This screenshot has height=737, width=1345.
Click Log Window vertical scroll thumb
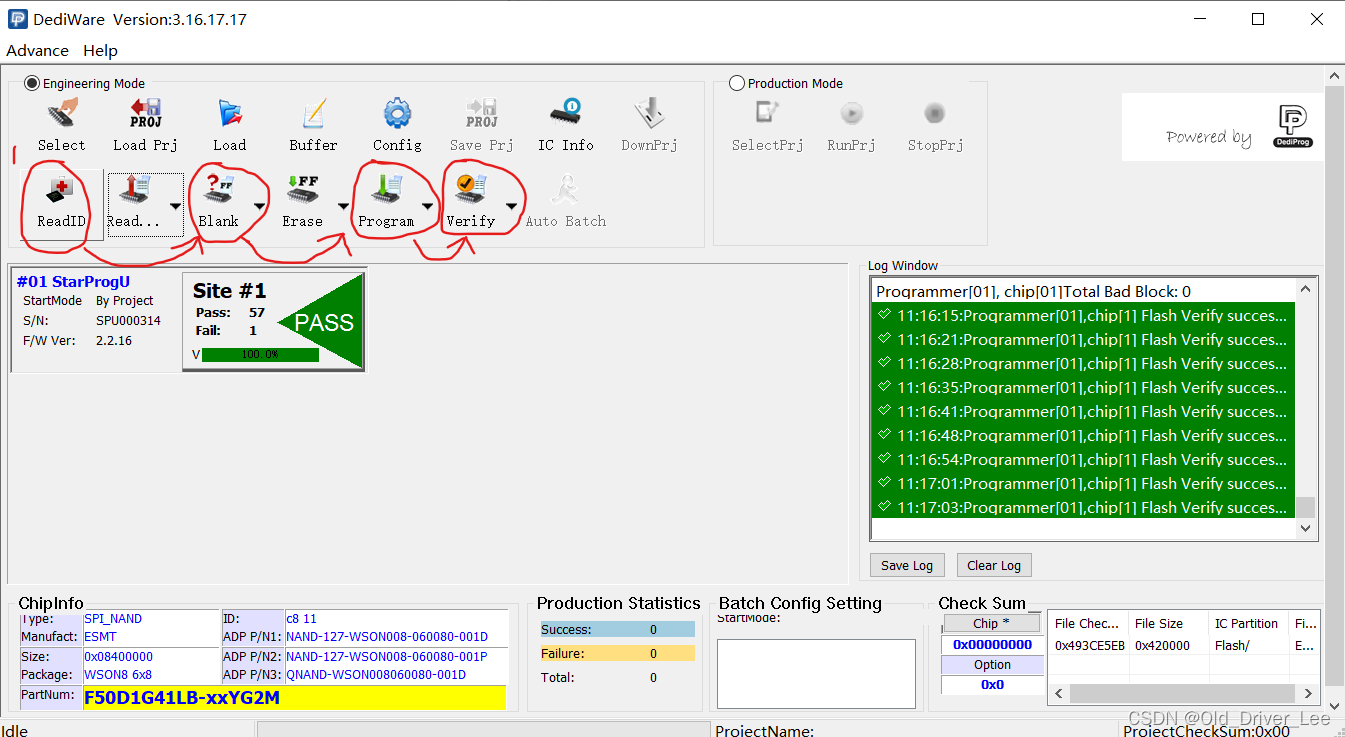click(1305, 507)
